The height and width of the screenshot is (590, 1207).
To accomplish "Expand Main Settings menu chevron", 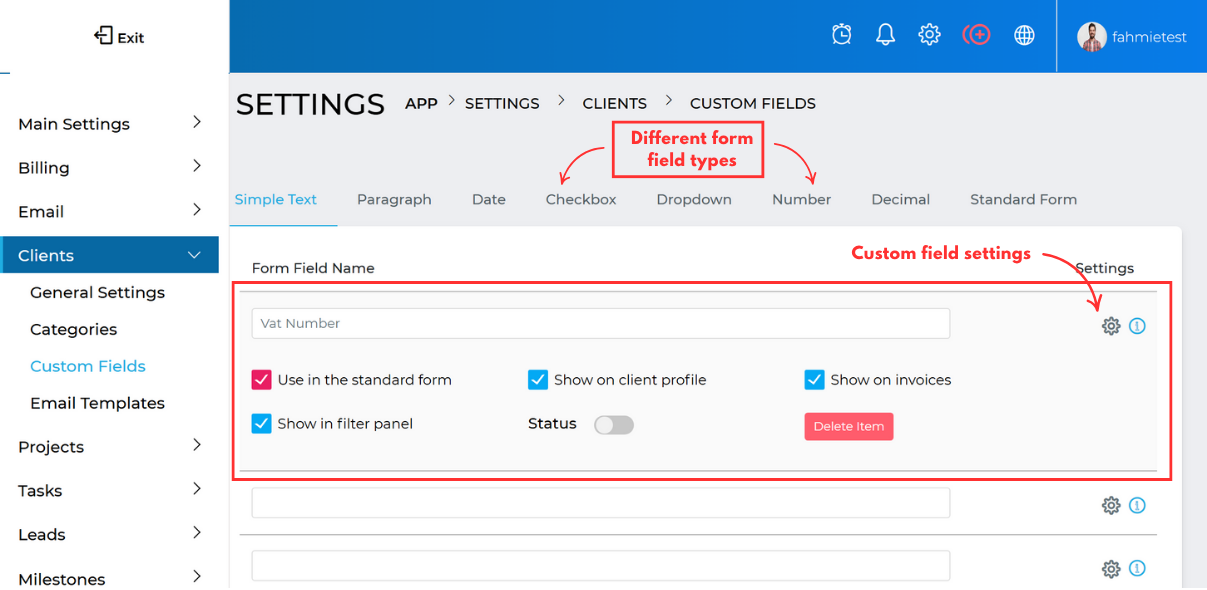I will 197,122.
